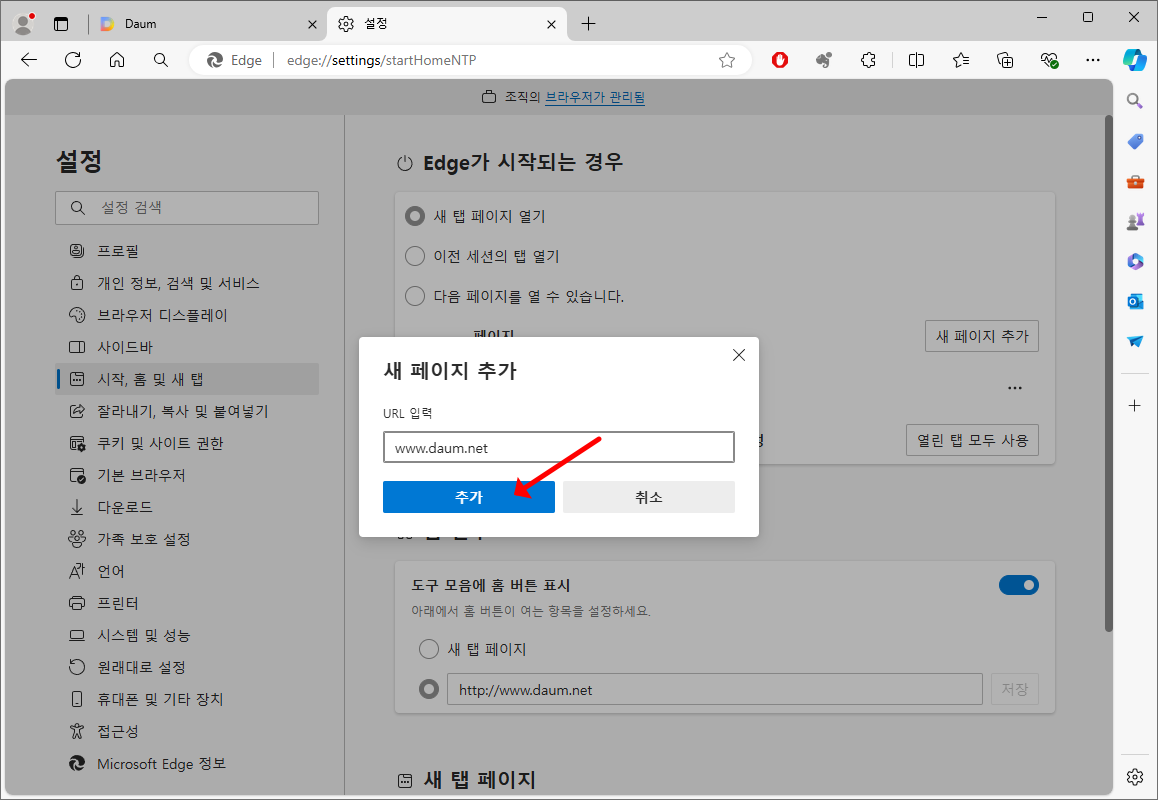Image resolution: width=1158 pixels, height=800 pixels.
Task: Reload the page with refresh icon
Action: 73,60
